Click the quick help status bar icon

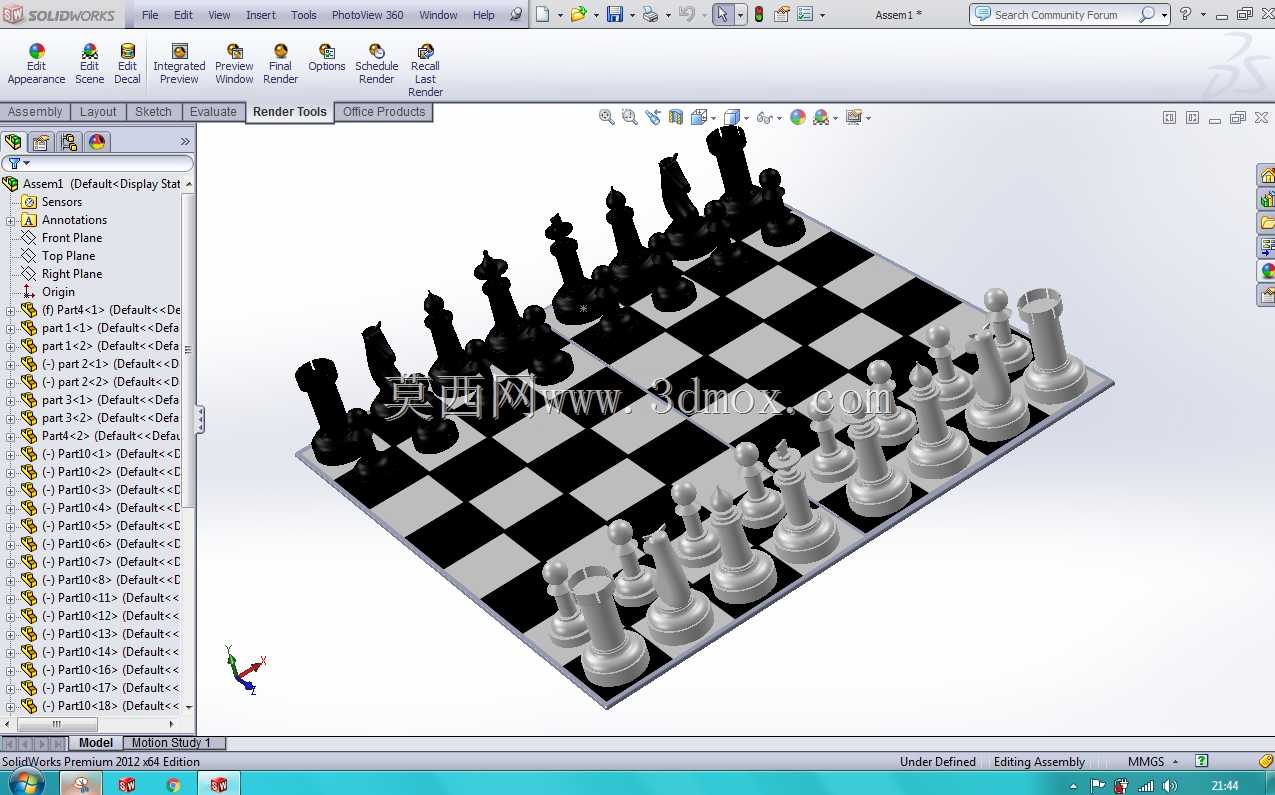click(x=1202, y=761)
